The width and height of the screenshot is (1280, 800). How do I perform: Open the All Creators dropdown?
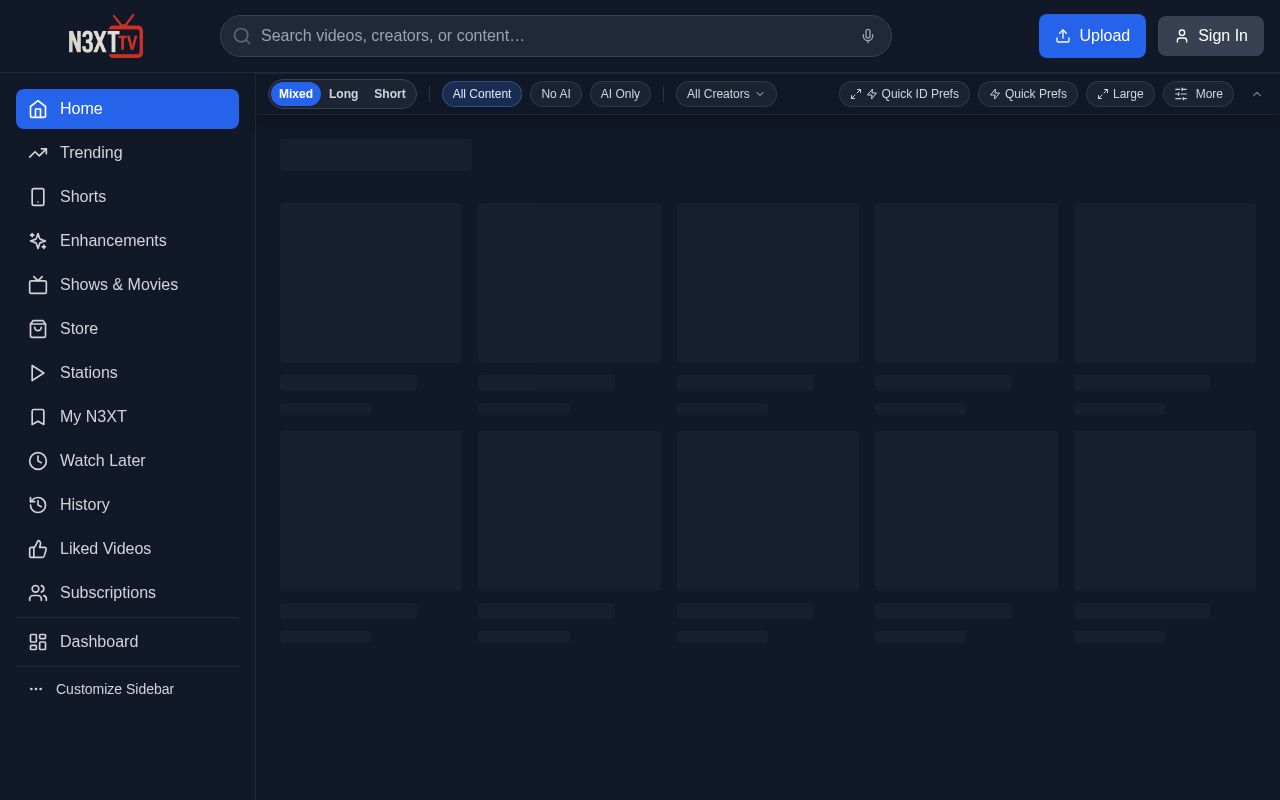(x=726, y=94)
